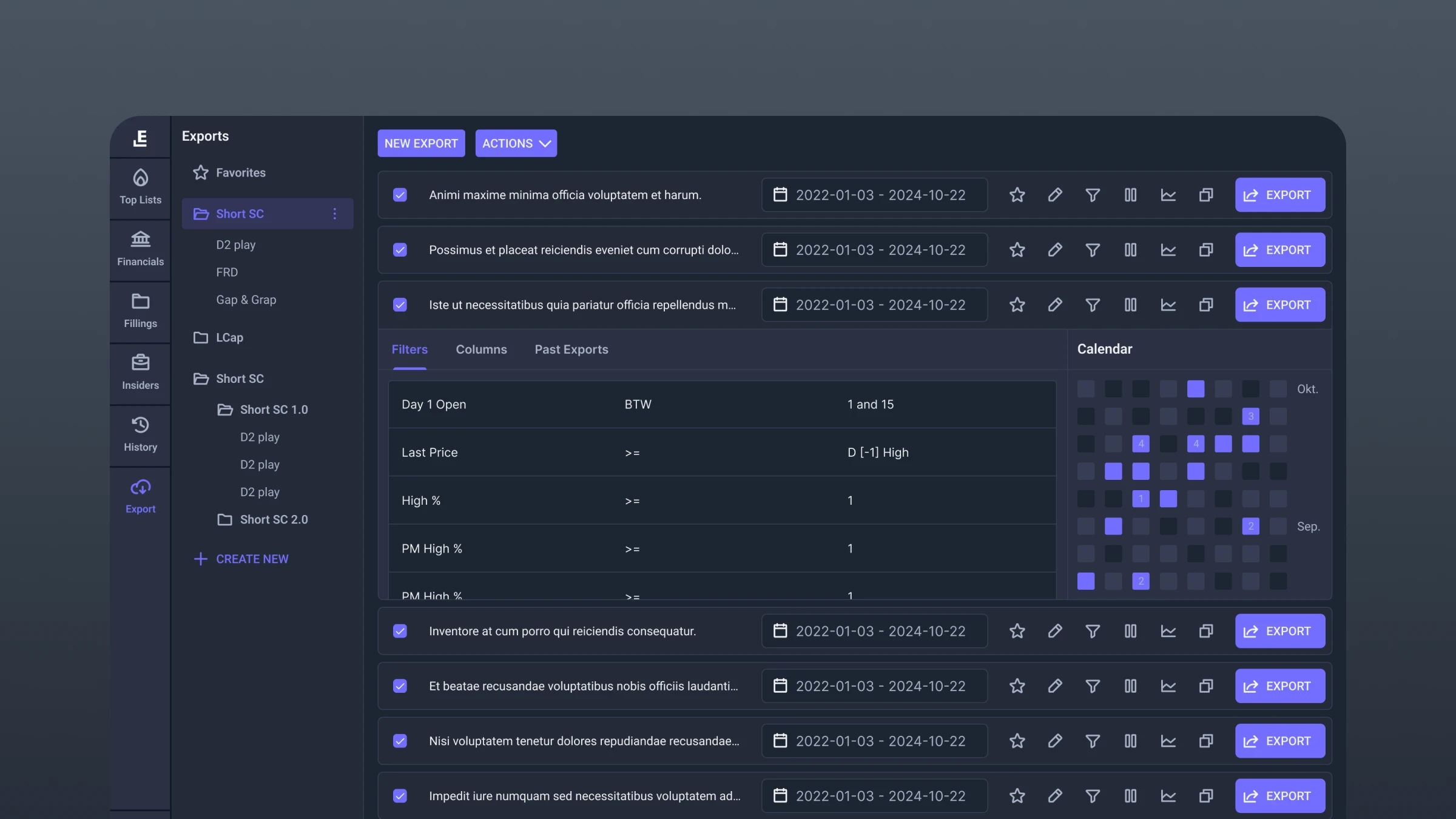The width and height of the screenshot is (1456, 819).
Task: Open the Insiders briefcase section
Action: [x=140, y=372]
